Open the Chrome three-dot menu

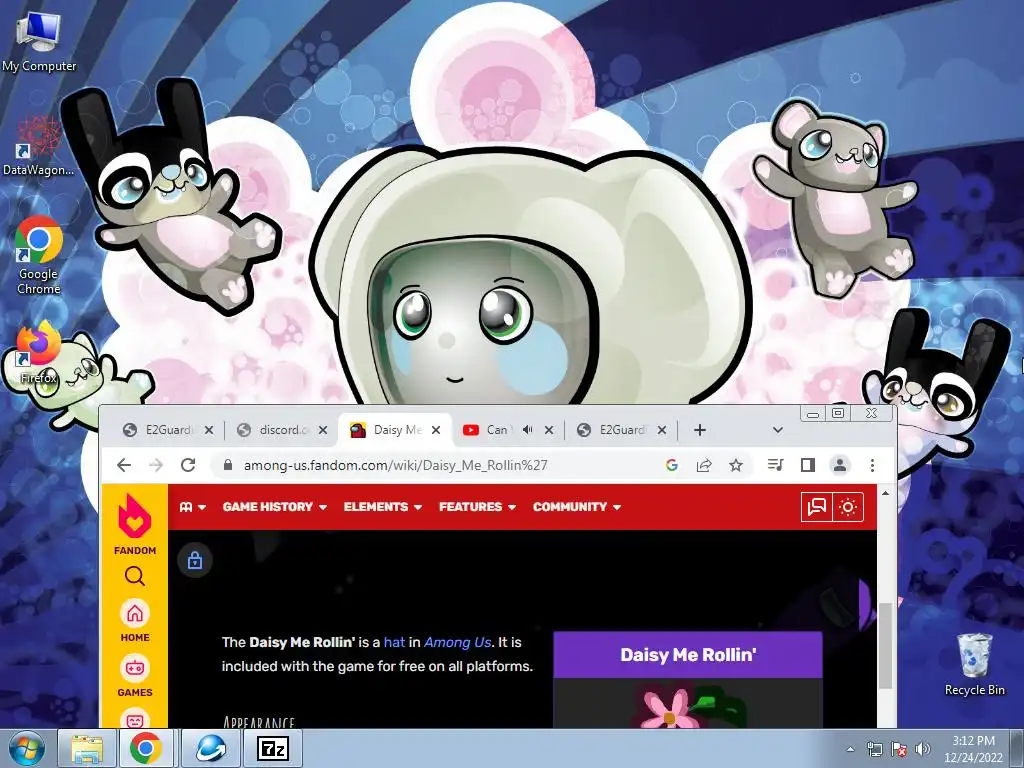click(x=872, y=465)
